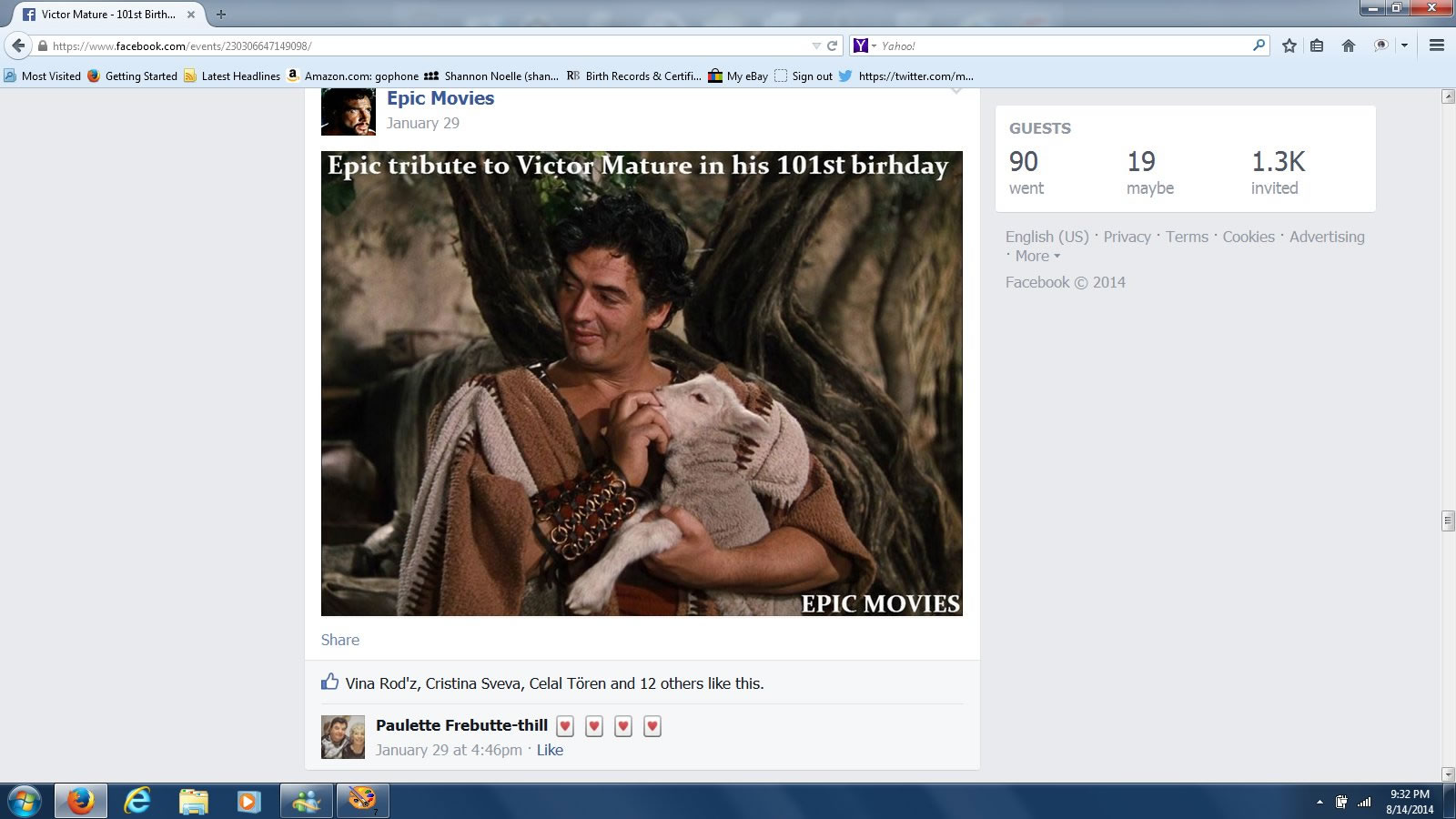This screenshot has height=819, width=1456.
Task: Open Paulette Frebutte-thill profile name
Action: (x=461, y=725)
